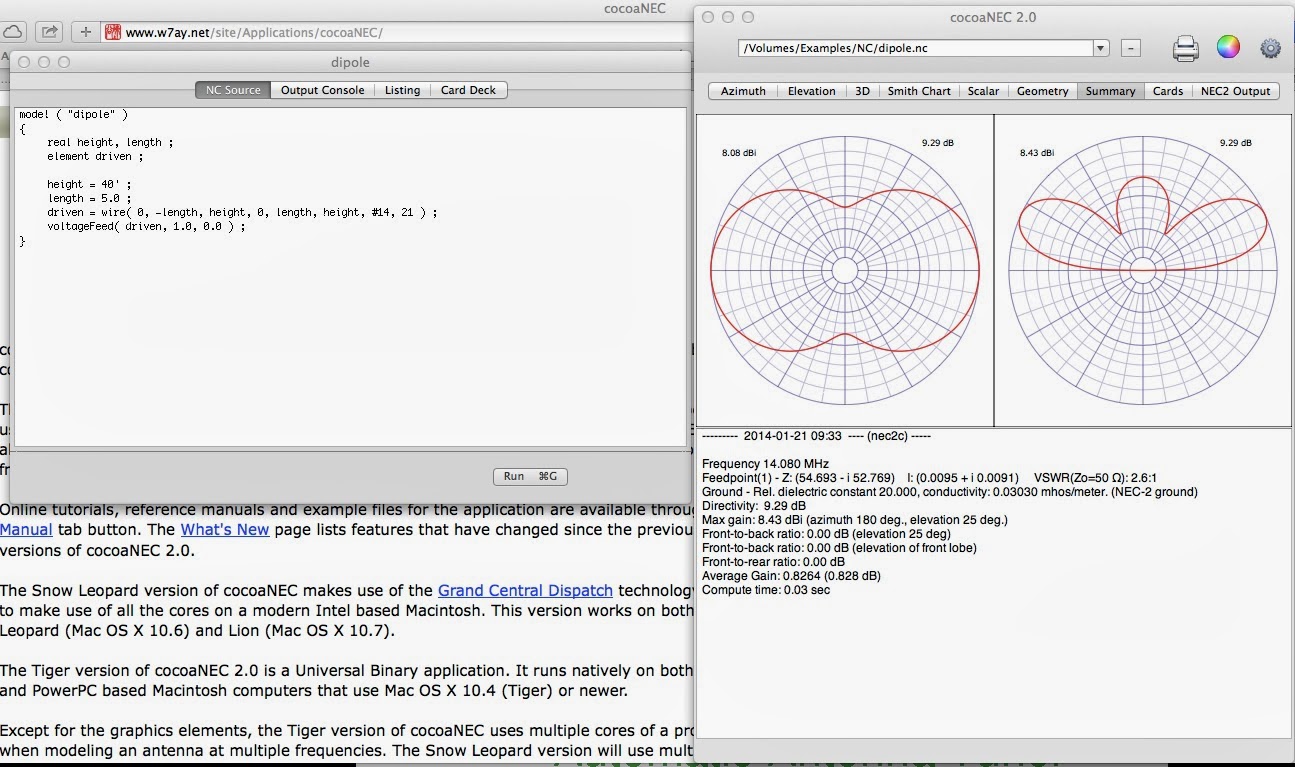Switch to the Listing tab
This screenshot has width=1295, height=767.
[x=402, y=90]
